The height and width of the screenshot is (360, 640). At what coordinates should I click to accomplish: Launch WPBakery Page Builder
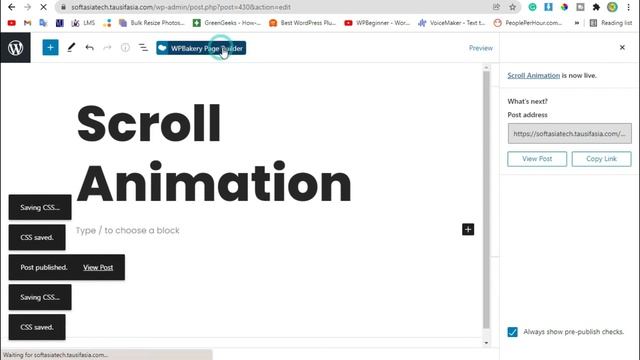201,48
